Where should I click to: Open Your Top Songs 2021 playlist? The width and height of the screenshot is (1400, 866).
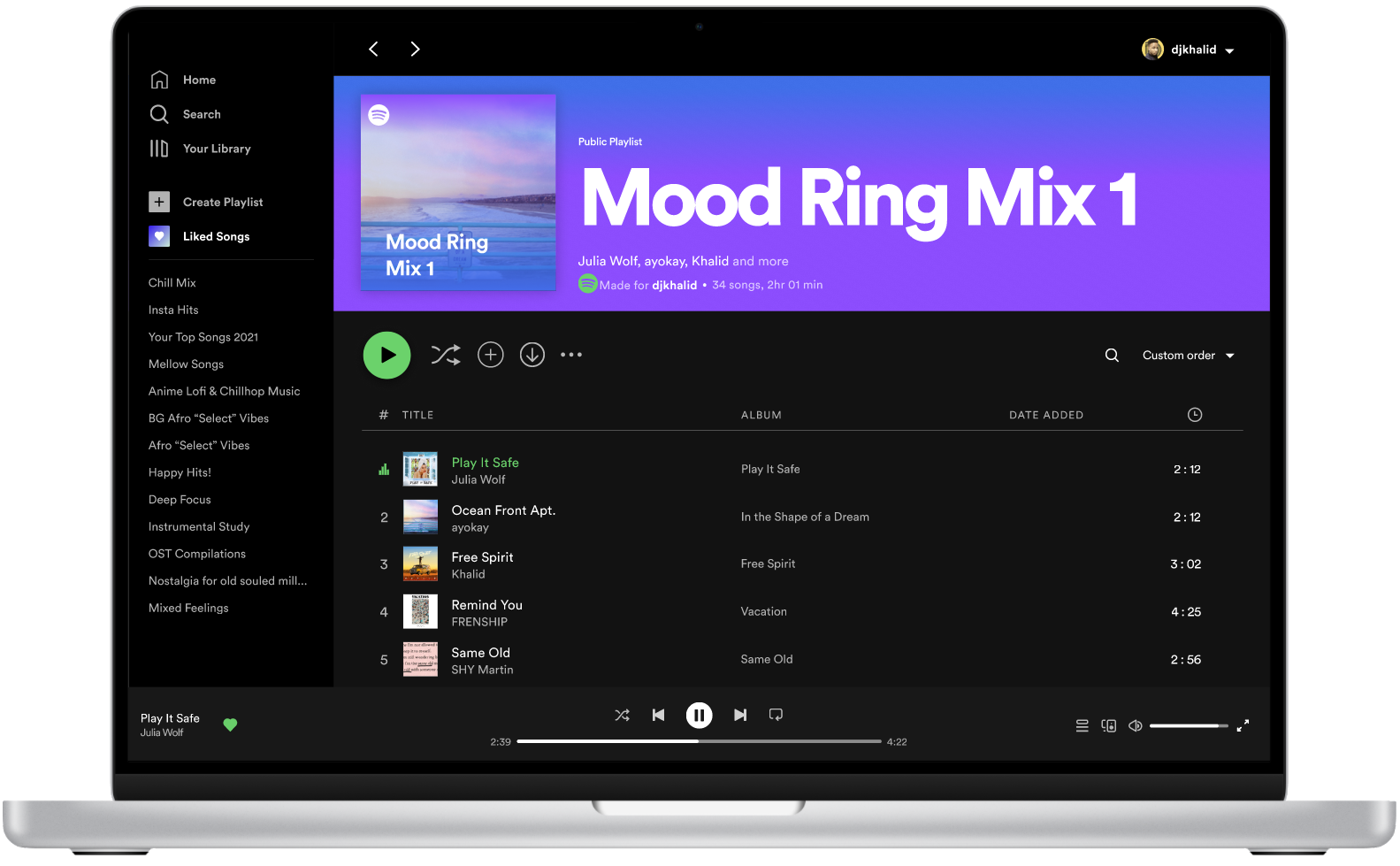point(203,337)
